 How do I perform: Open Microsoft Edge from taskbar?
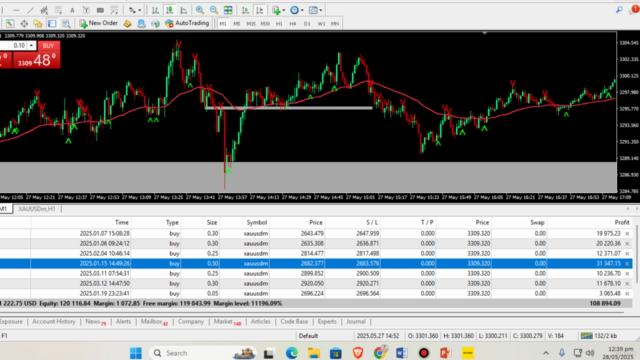292,353
